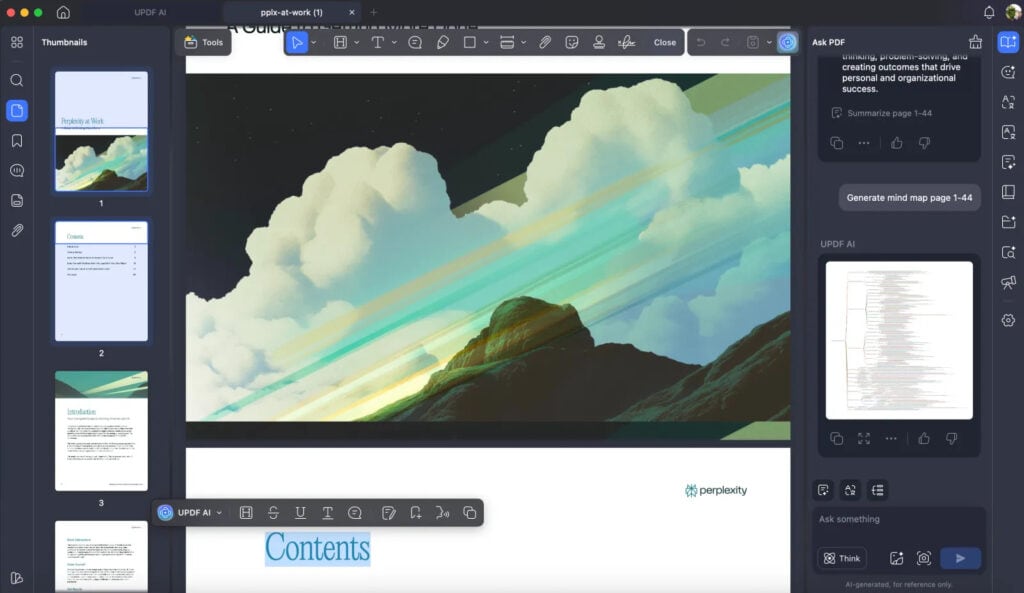Expand the UPDF AI dropdown in floating toolbar
Viewport: 1024px width, 593px height.
219,513
